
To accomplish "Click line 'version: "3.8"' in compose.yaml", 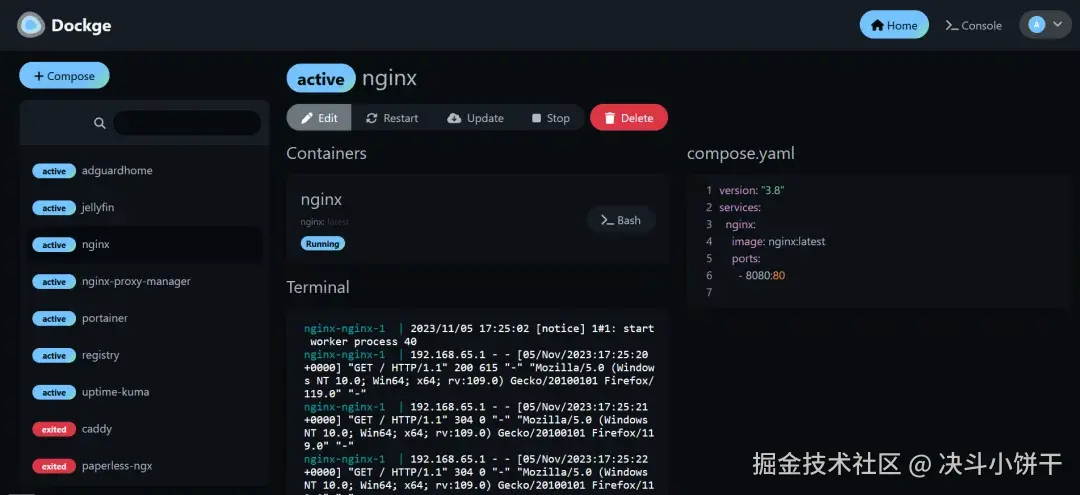I will coord(751,190).
